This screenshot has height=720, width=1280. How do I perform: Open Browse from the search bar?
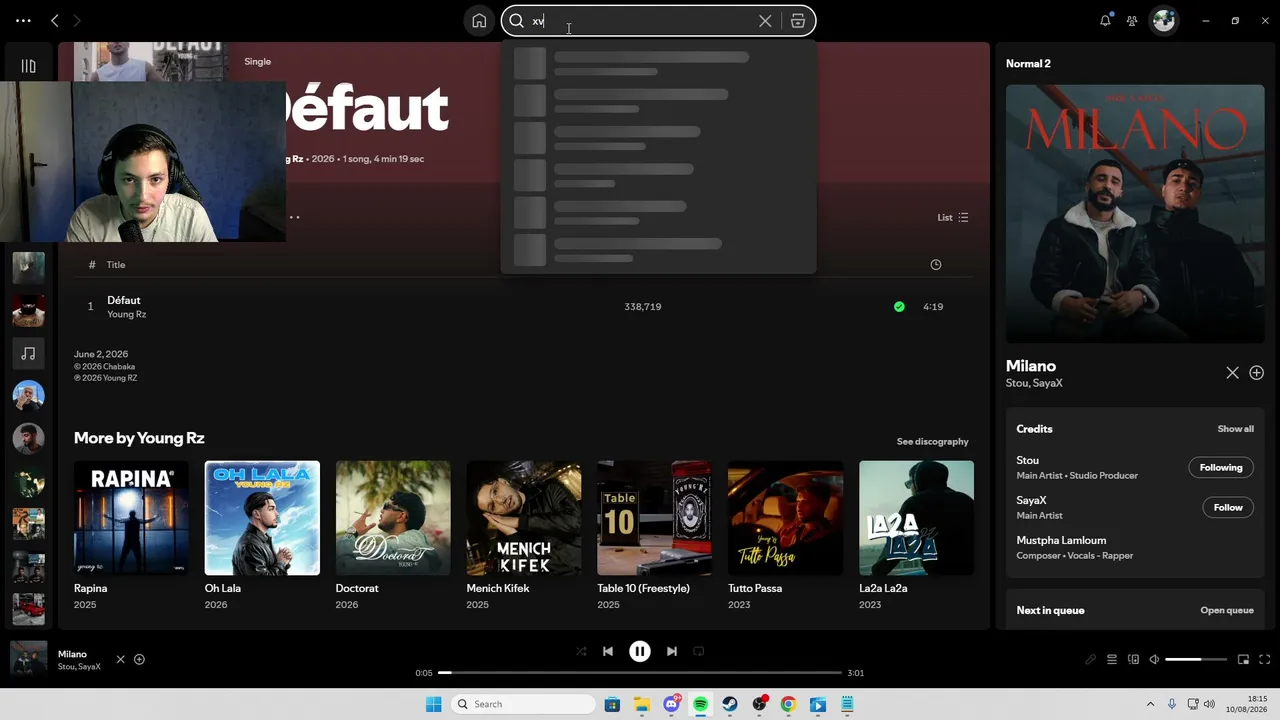tap(798, 21)
